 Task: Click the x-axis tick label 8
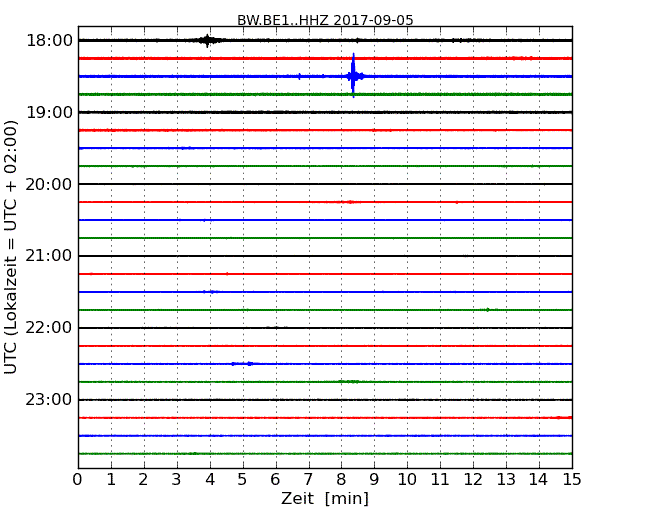pyautogui.click(x=341, y=480)
